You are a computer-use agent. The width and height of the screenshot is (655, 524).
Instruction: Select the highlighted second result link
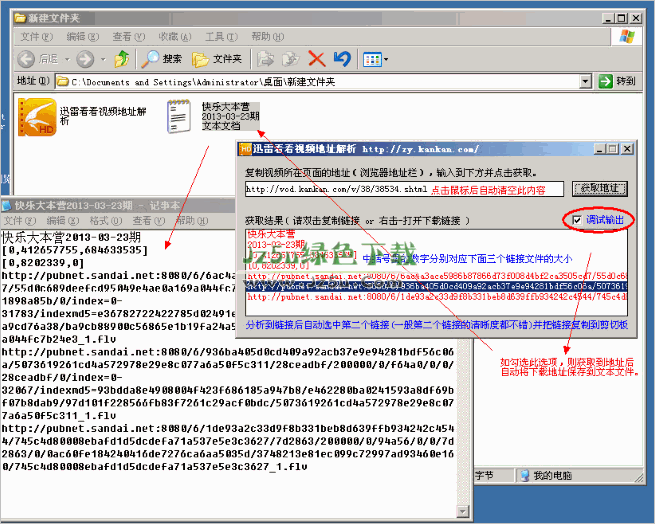436,286
